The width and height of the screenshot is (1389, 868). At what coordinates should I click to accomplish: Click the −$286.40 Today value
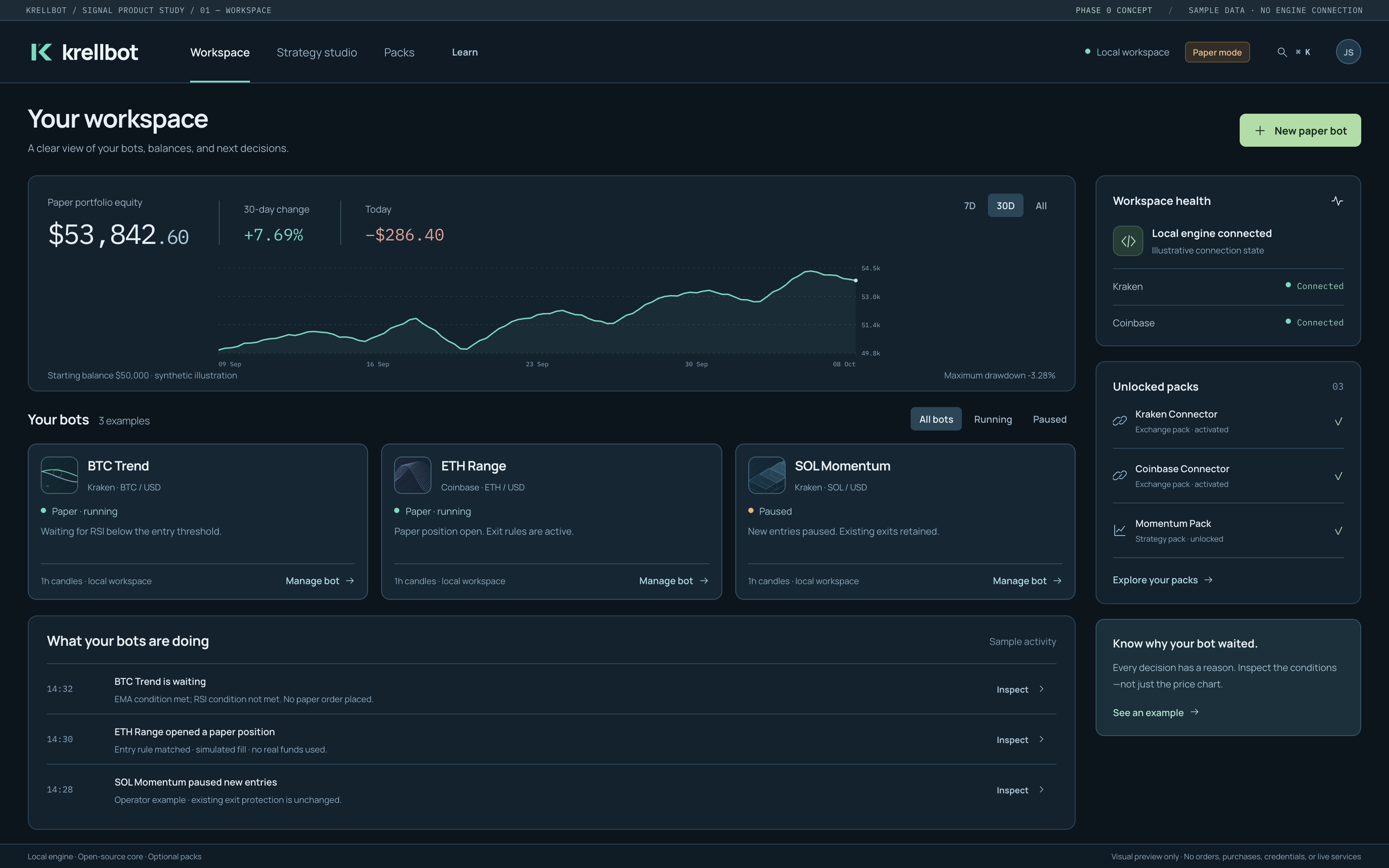point(405,235)
